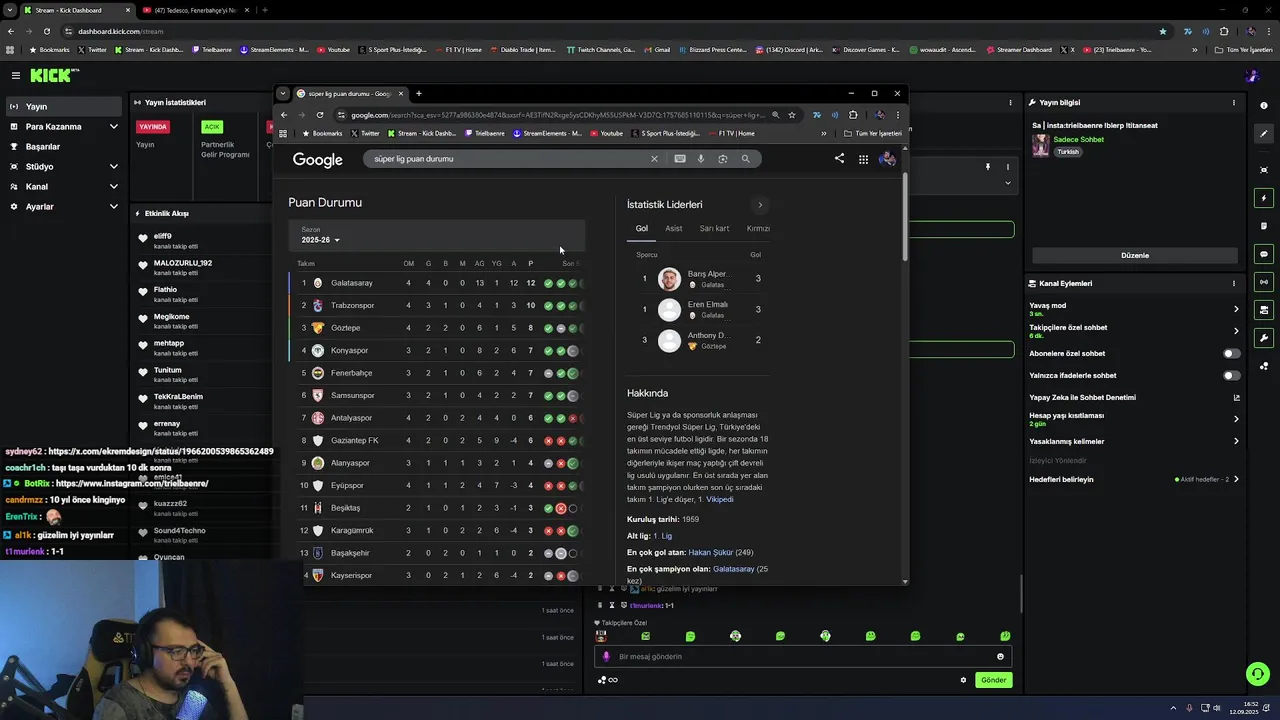
Task: Open Başarılar item in Kick sidebar
Action: pyautogui.click(x=63, y=147)
